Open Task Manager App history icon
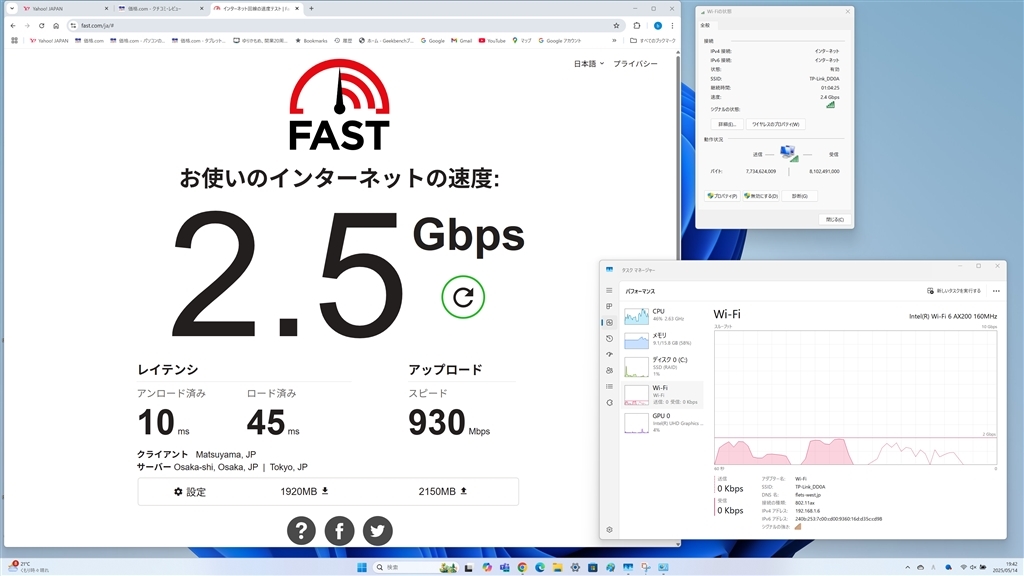Viewport: 1024px width, 576px height. pos(609,338)
